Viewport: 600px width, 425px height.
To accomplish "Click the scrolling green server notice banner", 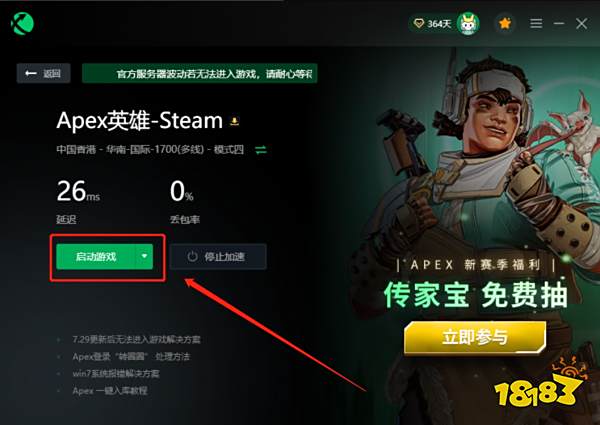I will click(x=199, y=73).
